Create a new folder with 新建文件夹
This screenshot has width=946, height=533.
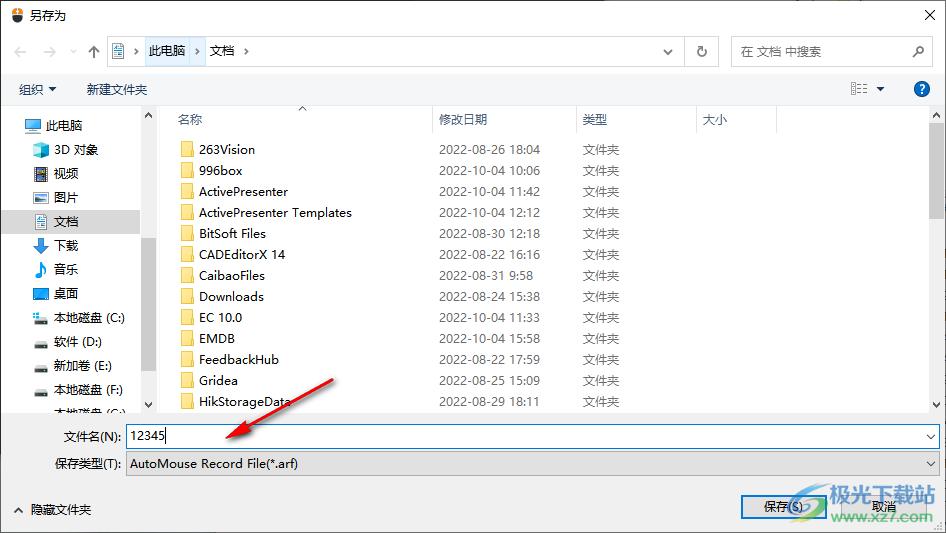point(116,89)
